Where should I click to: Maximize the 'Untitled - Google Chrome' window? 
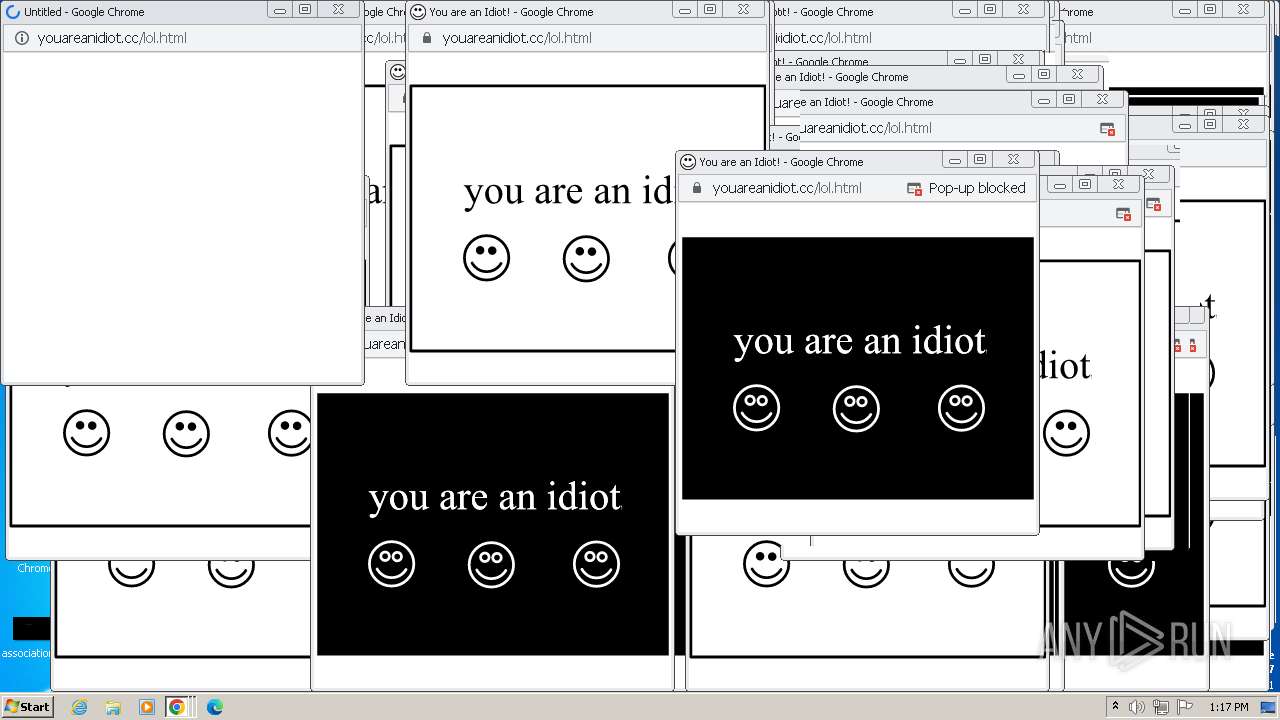(305, 9)
